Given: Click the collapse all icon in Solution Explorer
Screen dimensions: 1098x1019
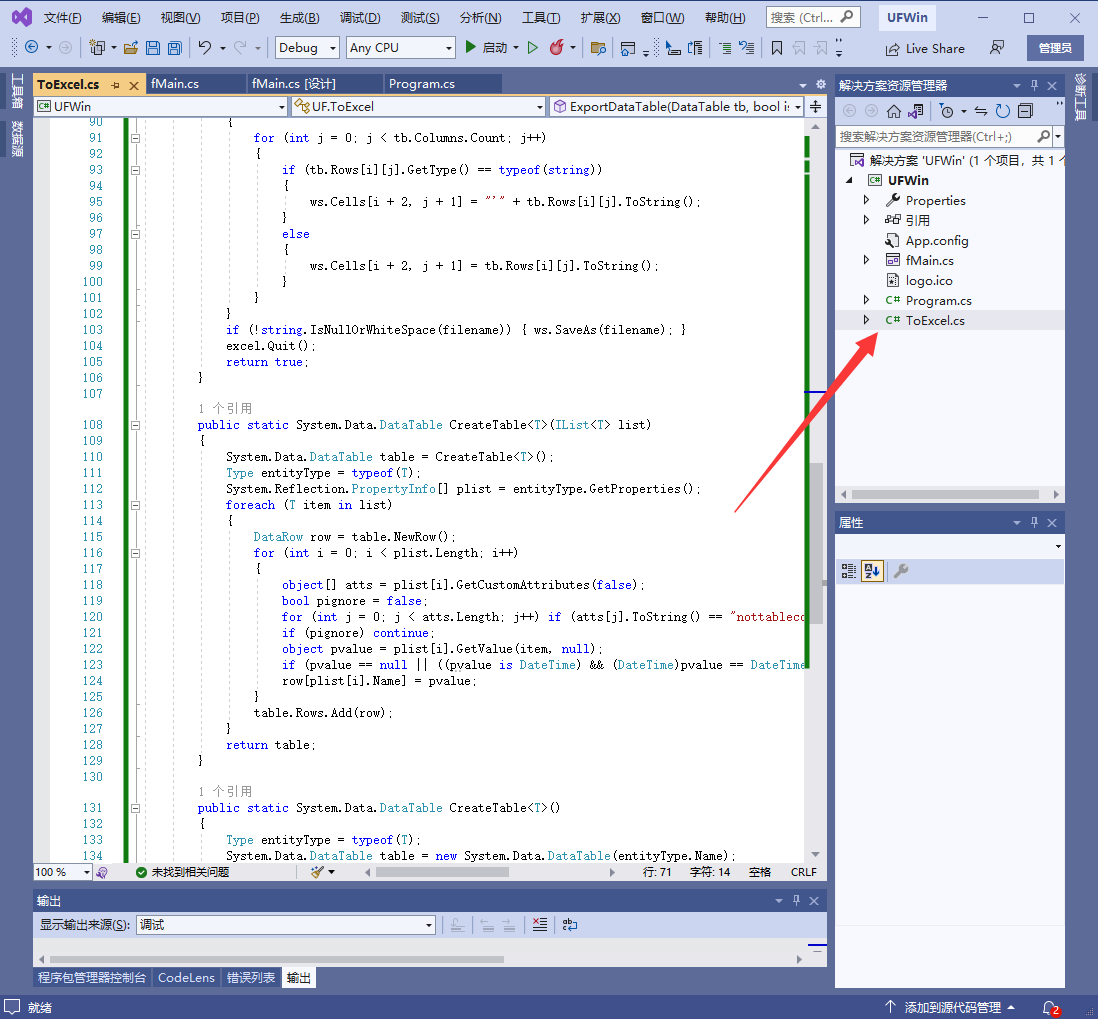Looking at the screenshot, I should [x=1025, y=111].
